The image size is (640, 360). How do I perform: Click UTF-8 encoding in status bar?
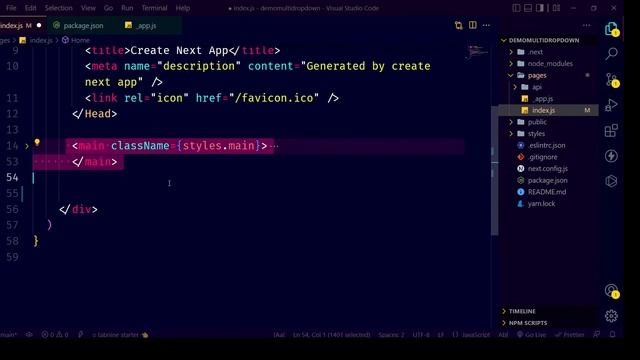(421, 335)
